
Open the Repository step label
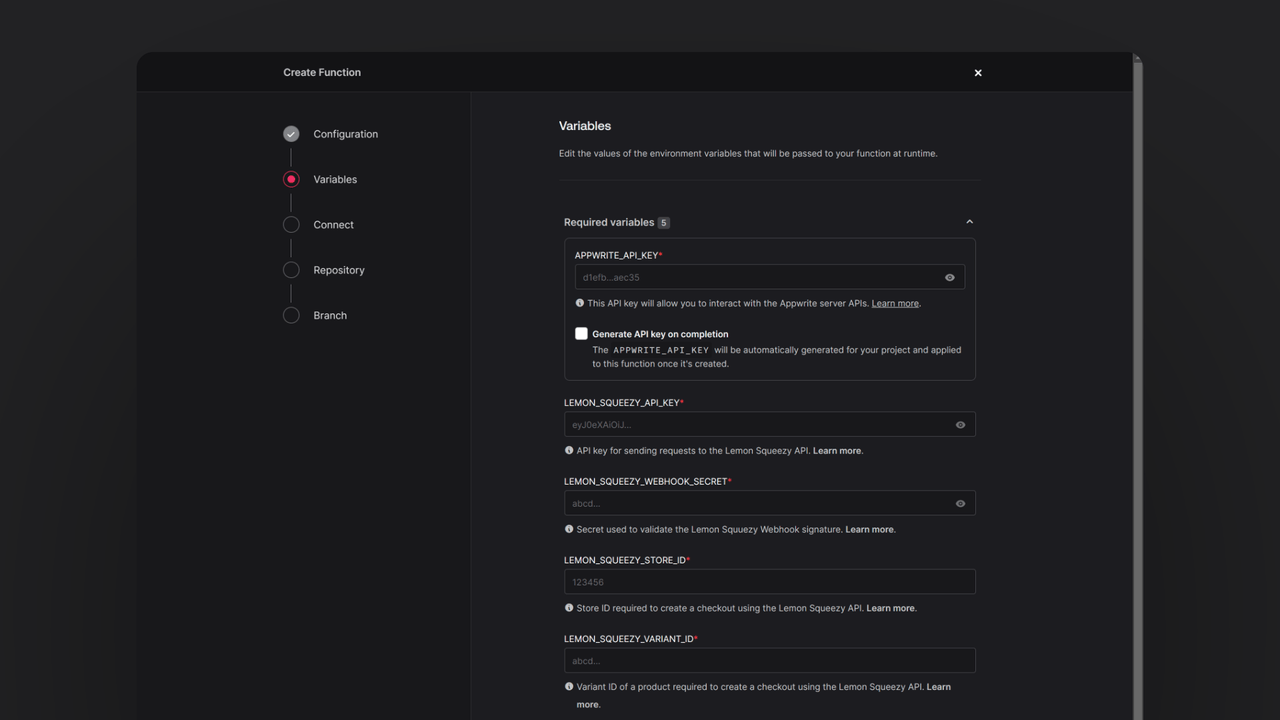(339, 270)
